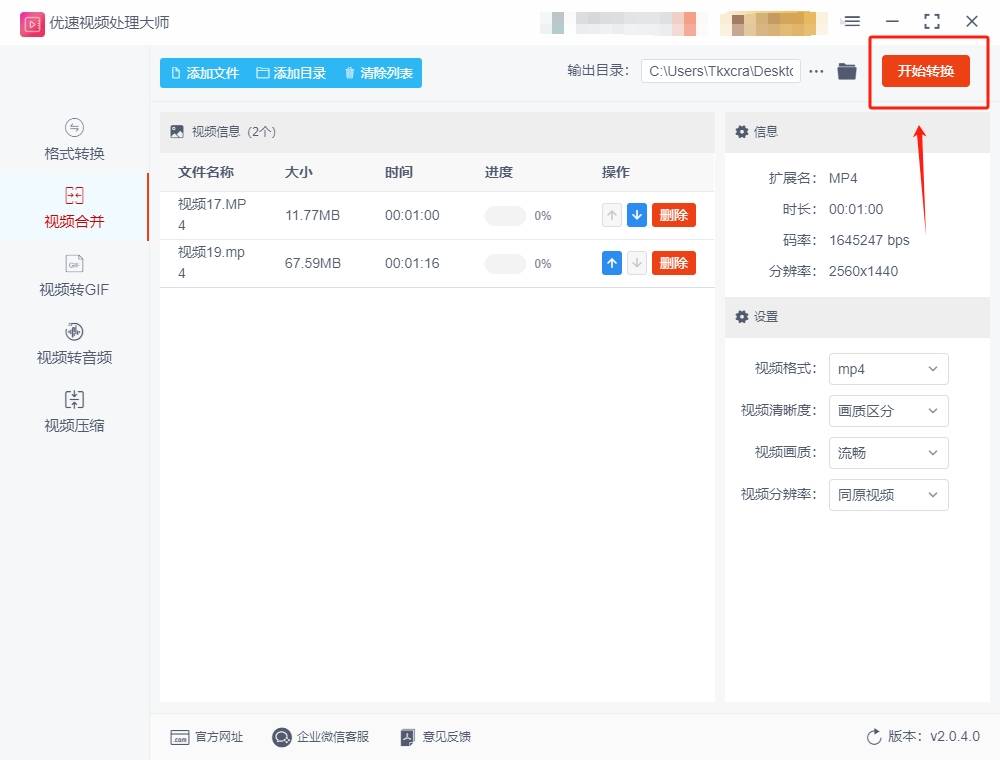
Task: Delete 视频17.MP4 from the list
Action: (x=673, y=214)
